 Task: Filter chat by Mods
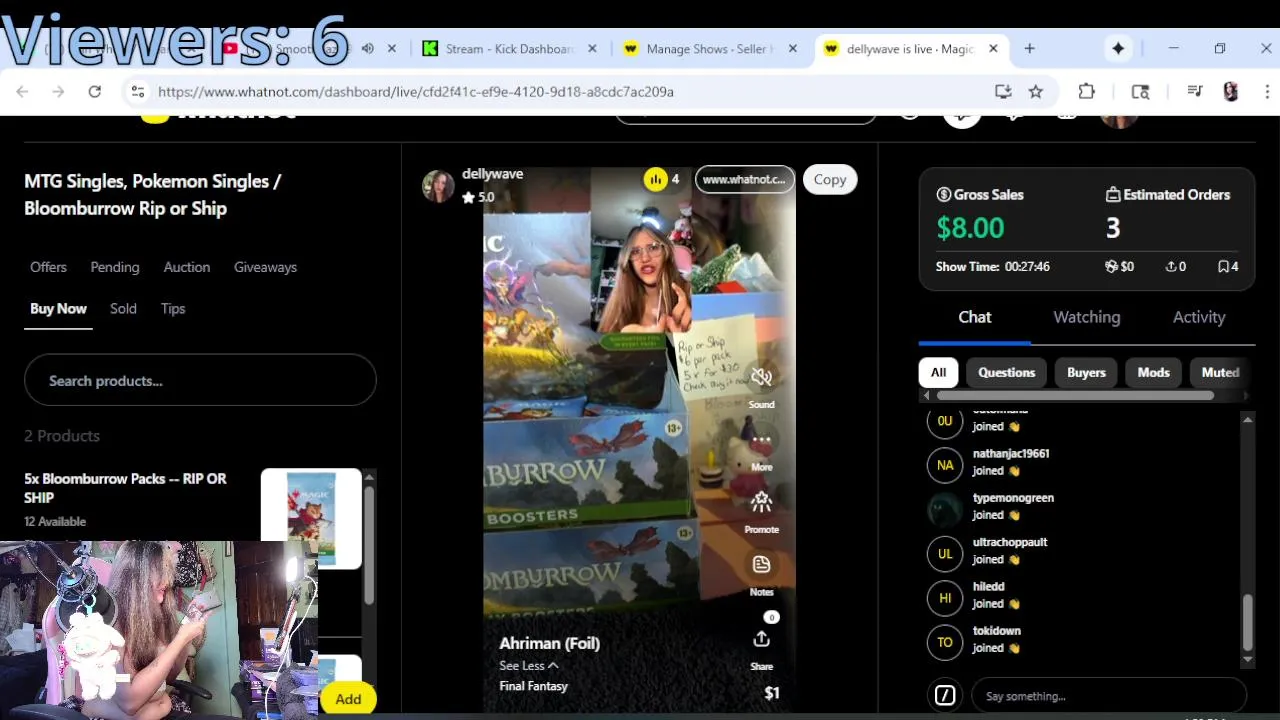1153,372
